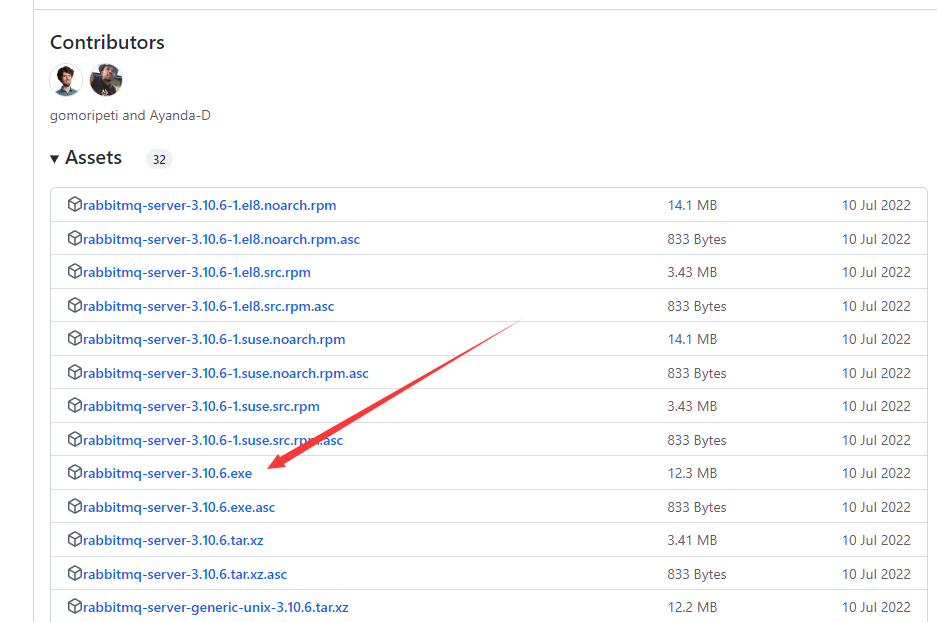Click package icon beside rabbitmq-server-3.10.6.exe
937x622 pixels.
75,472
